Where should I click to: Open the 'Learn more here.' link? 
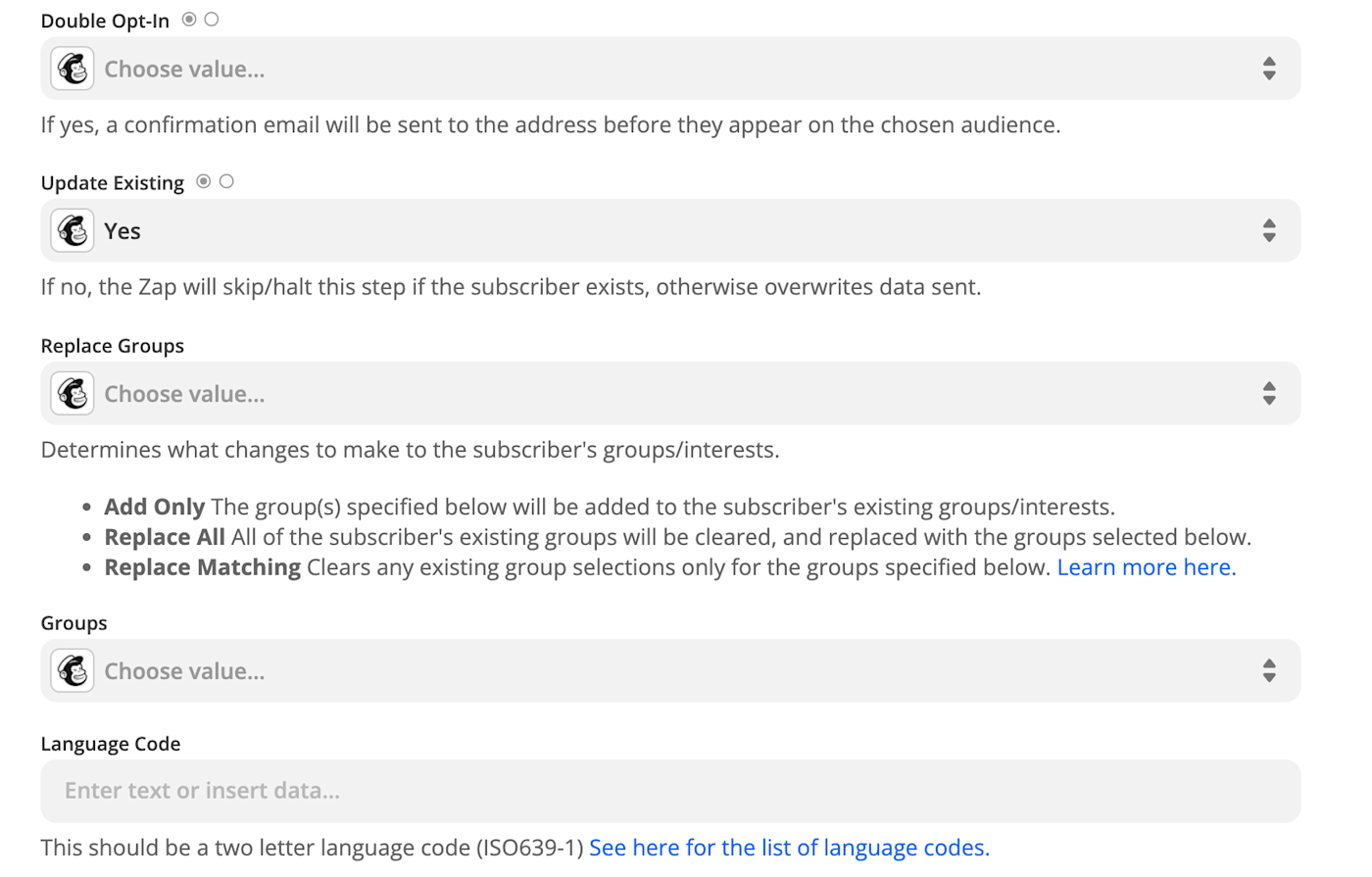[x=1146, y=567]
